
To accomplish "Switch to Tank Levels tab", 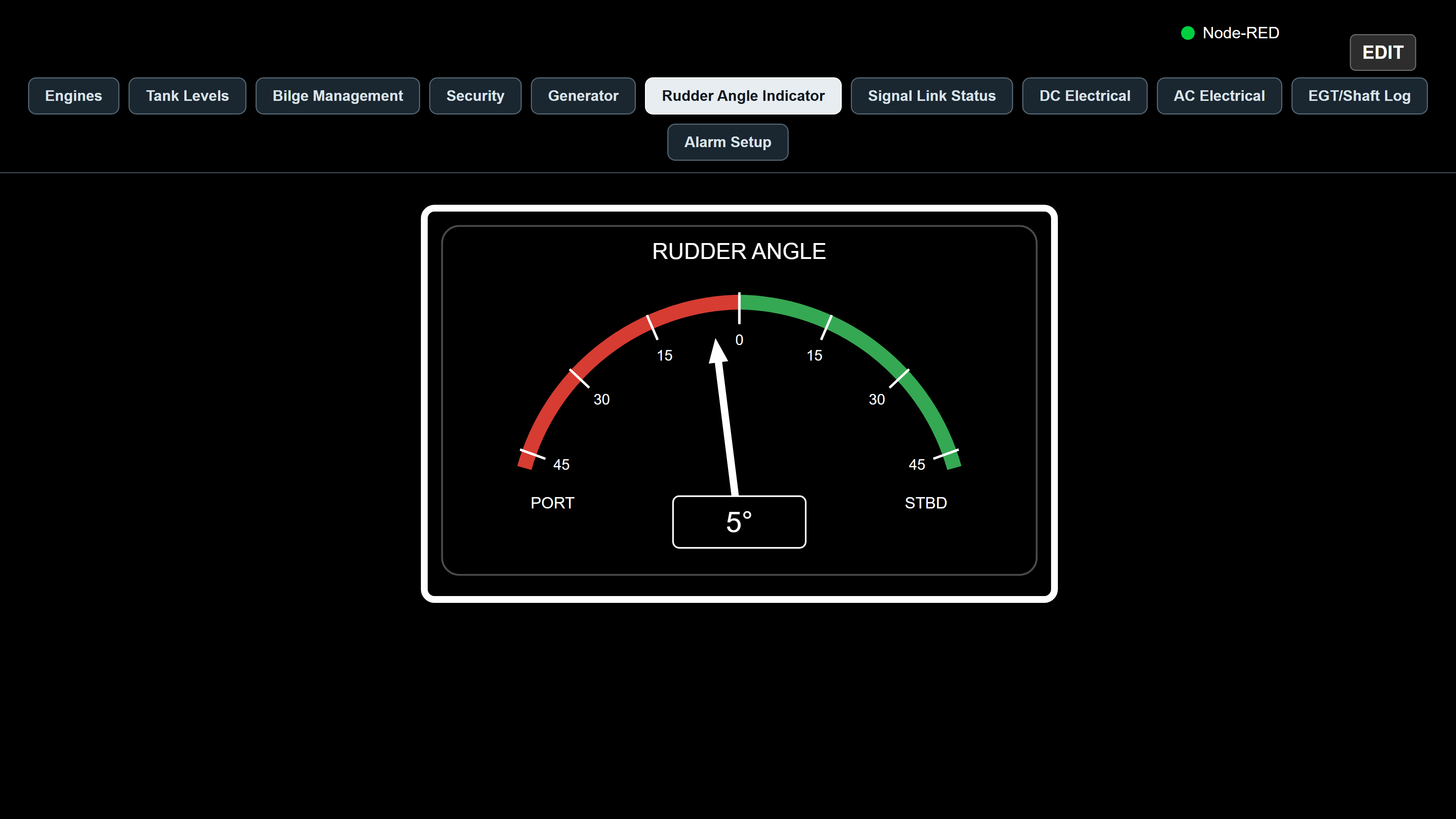I will coord(187,96).
